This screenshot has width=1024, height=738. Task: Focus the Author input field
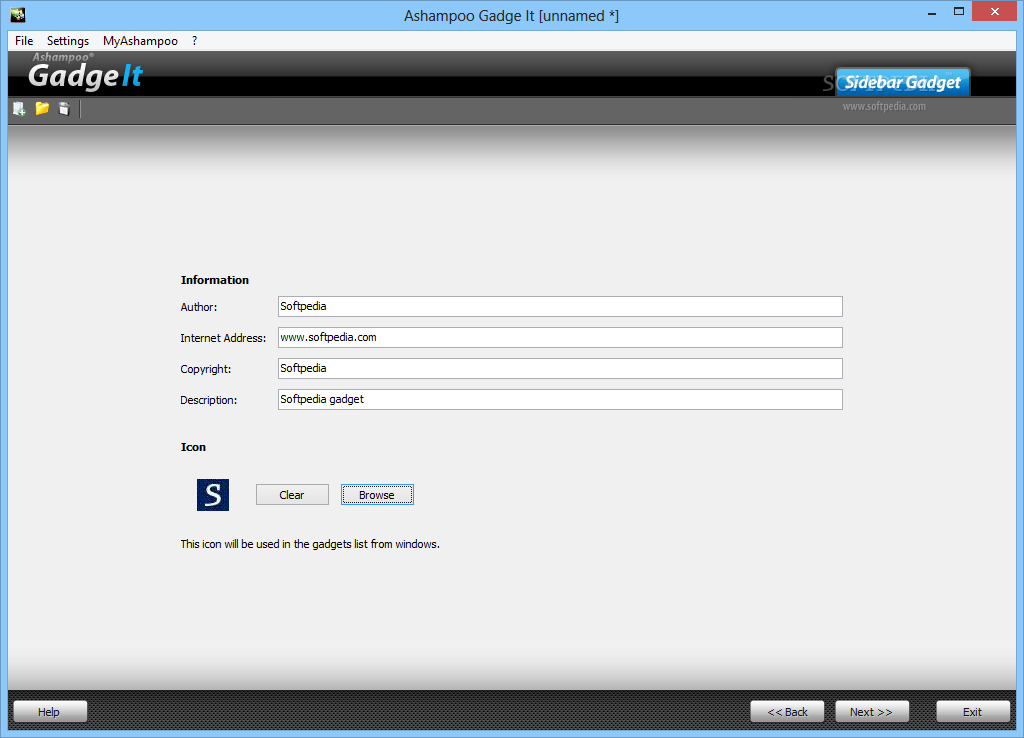tap(560, 306)
